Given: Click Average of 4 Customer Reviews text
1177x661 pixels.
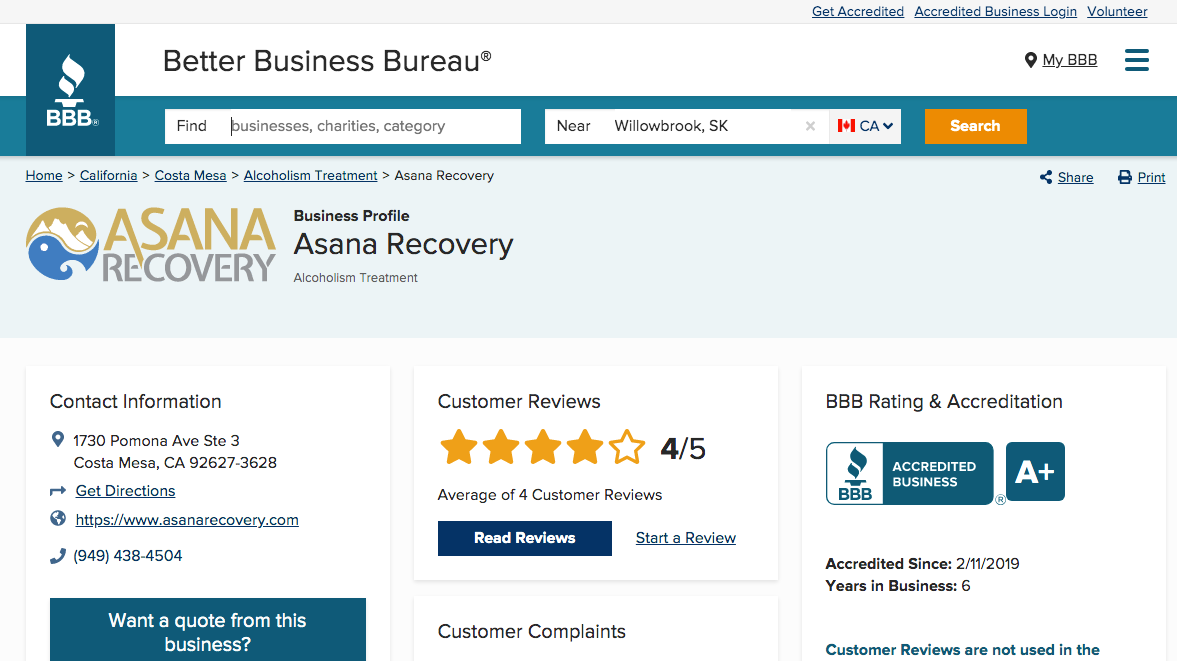Looking at the screenshot, I should [549, 495].
